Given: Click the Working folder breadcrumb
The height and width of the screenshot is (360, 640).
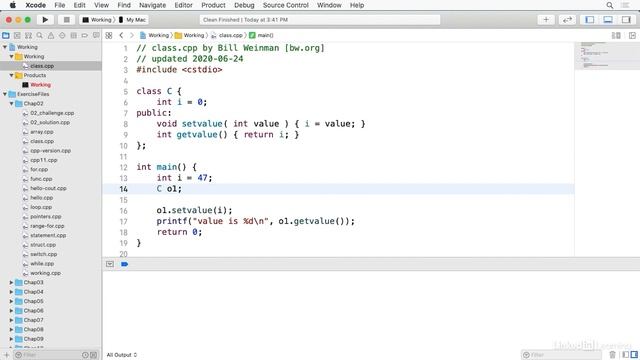Looking at the screenshot, I should pyautogui.click(x=190, y=36).
